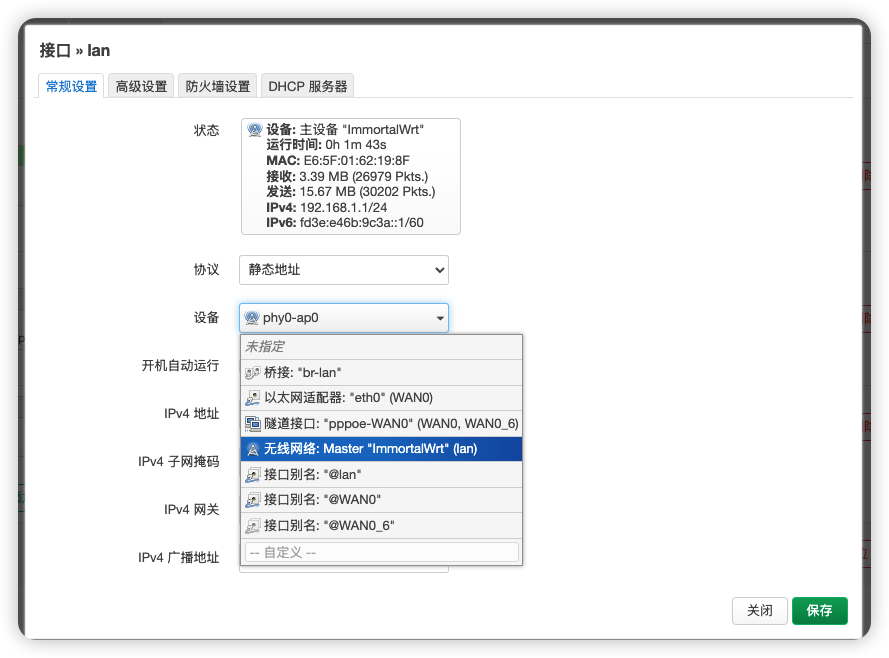Click the Ethernet adapter icon beside "eth0"

pos(253,398)
